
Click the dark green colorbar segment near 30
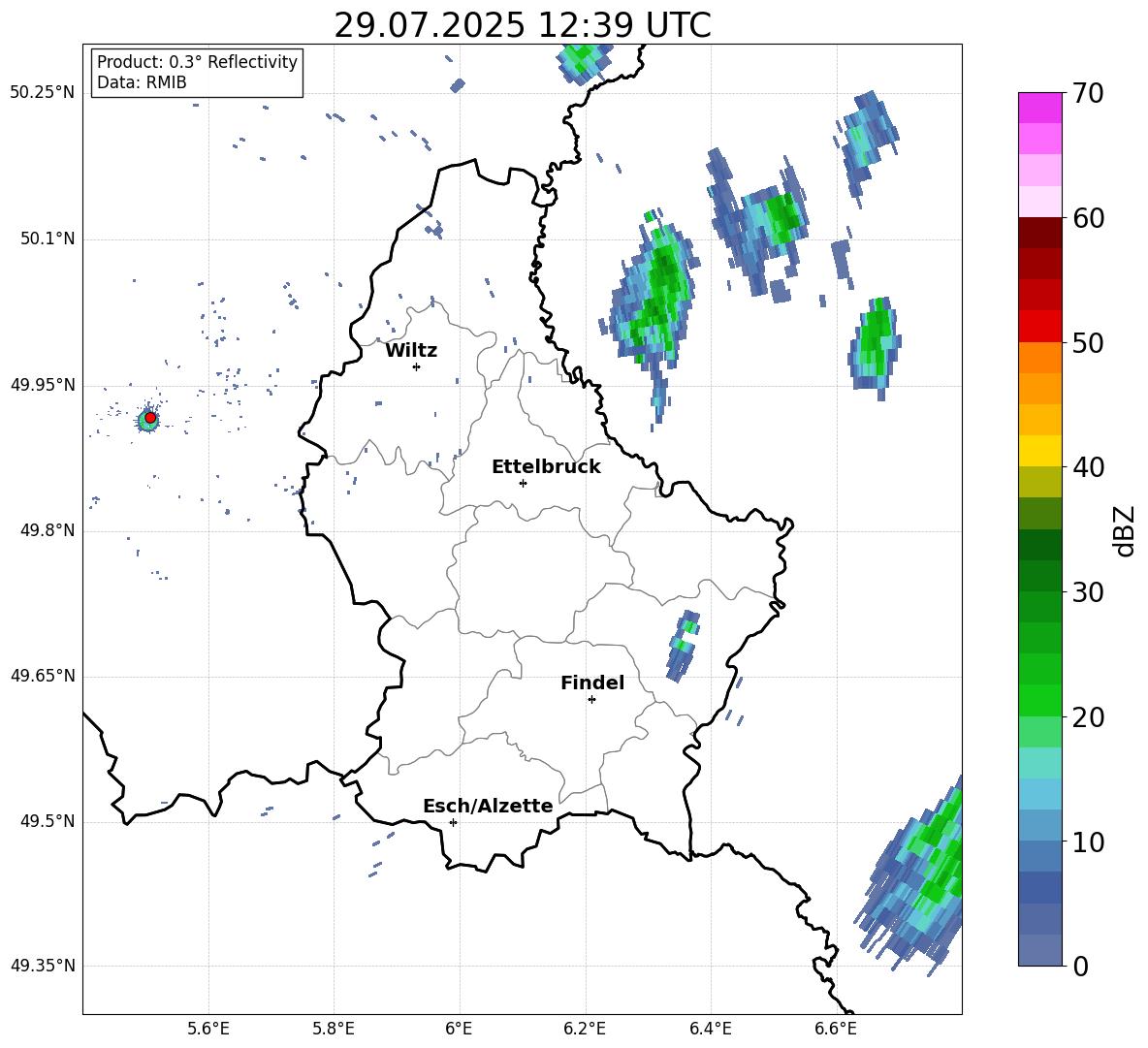(x=1039, y=576)
